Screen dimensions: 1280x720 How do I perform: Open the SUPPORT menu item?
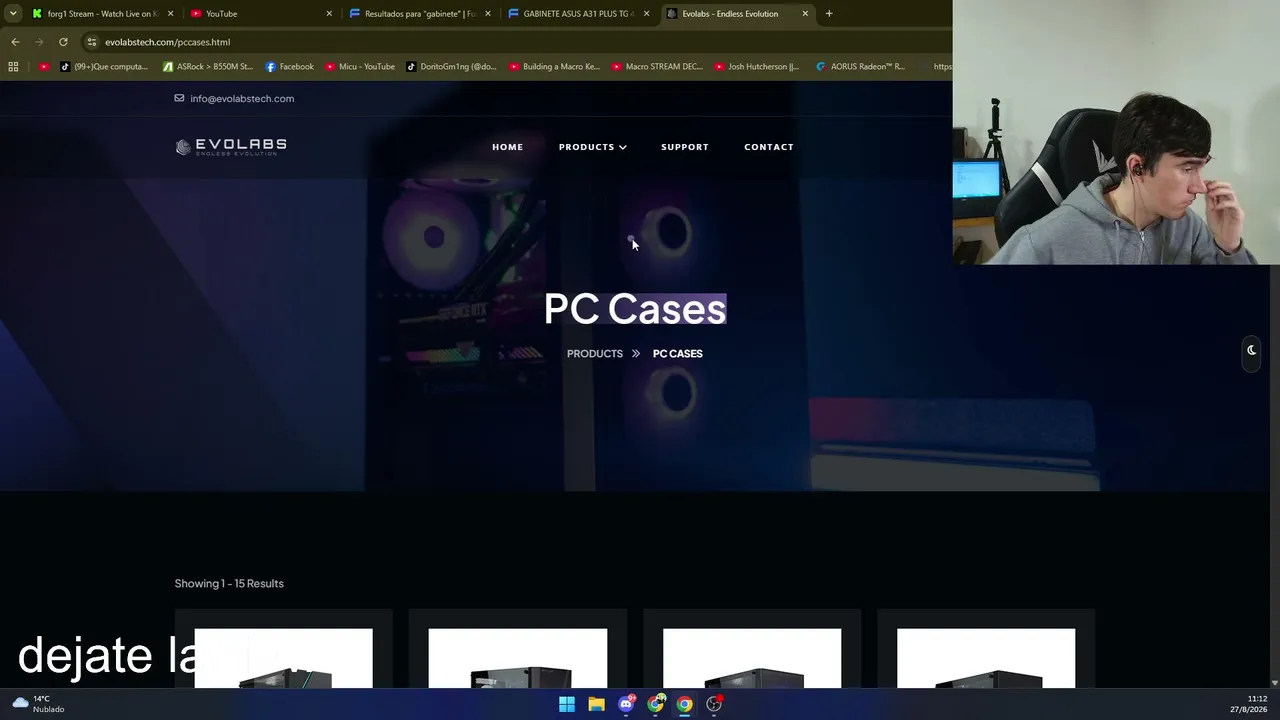pos(685,147)
